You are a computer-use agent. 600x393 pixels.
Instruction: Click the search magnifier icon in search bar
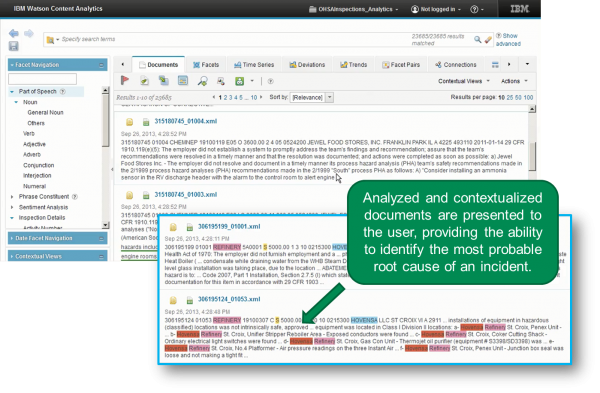pyautogui.click(x=477, y=39)
